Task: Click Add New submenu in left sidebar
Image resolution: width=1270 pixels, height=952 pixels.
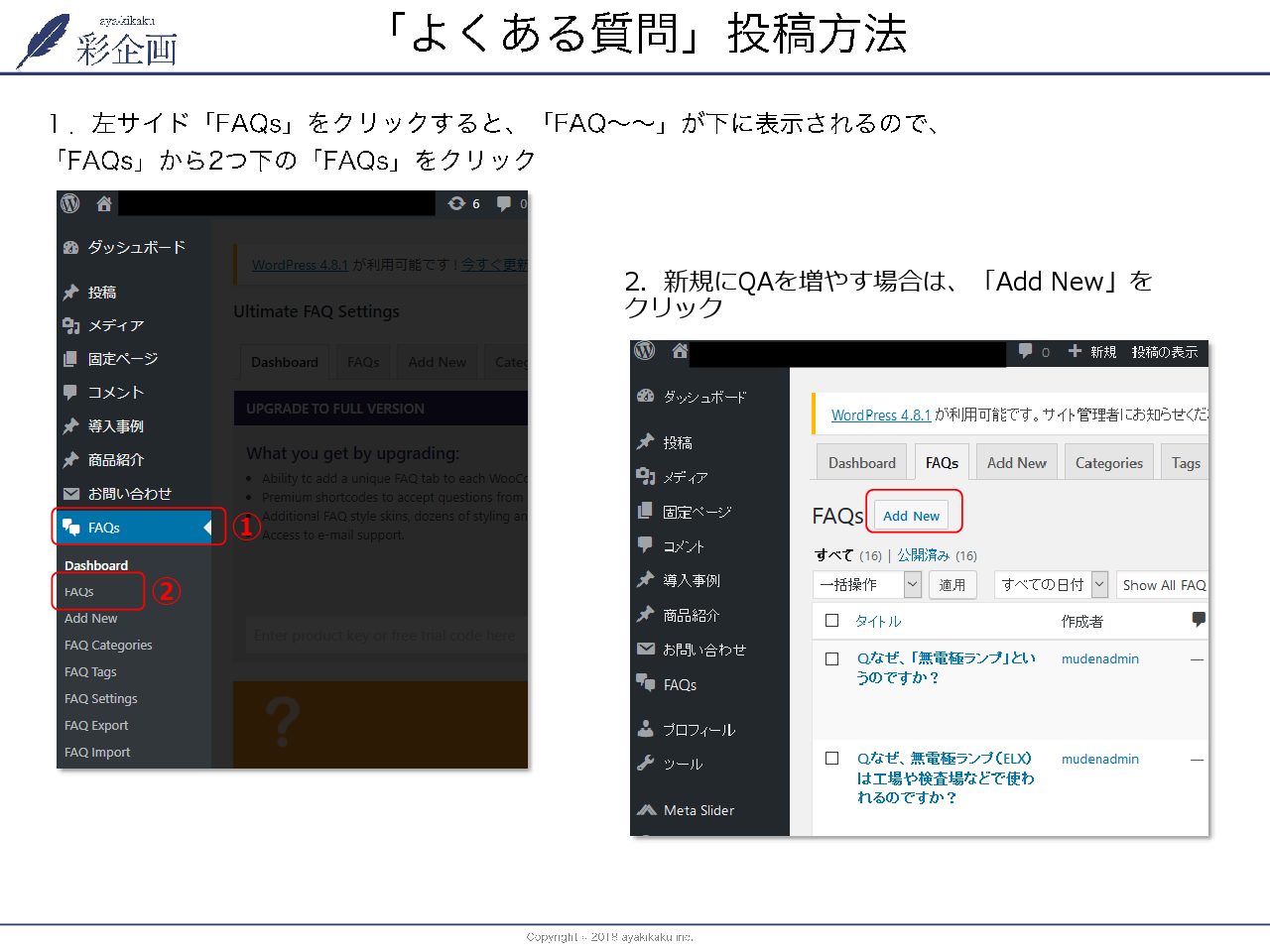Action: [x=91, y=618]
